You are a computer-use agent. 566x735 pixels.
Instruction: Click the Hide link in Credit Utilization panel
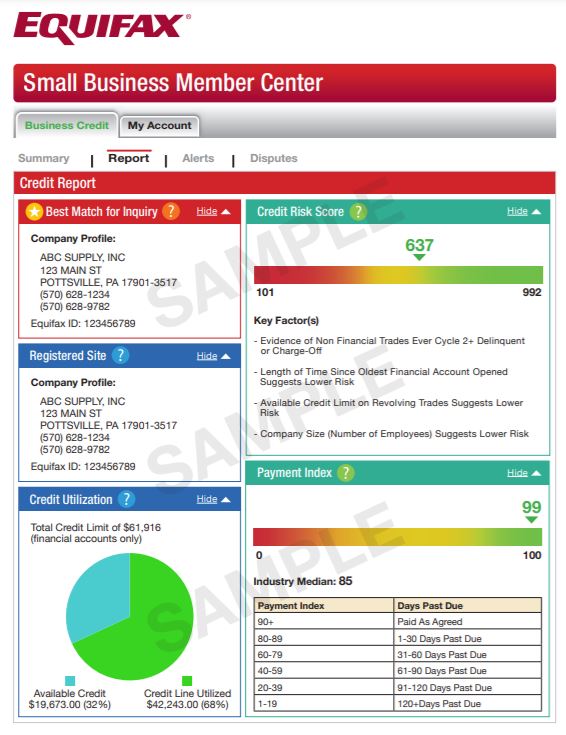207,499
